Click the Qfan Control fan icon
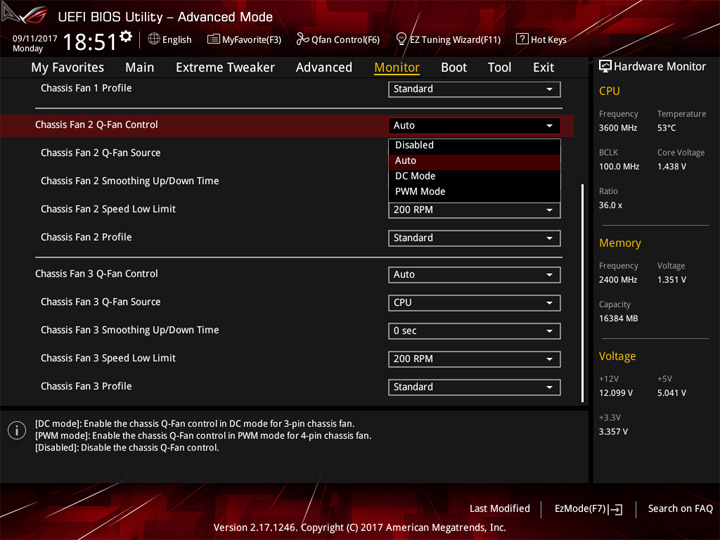The width and height of the screenshot is (720, 540). point(302,39)
